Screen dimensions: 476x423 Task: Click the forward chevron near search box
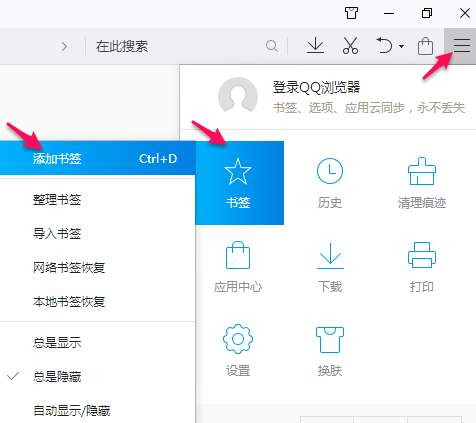[64, 46]
